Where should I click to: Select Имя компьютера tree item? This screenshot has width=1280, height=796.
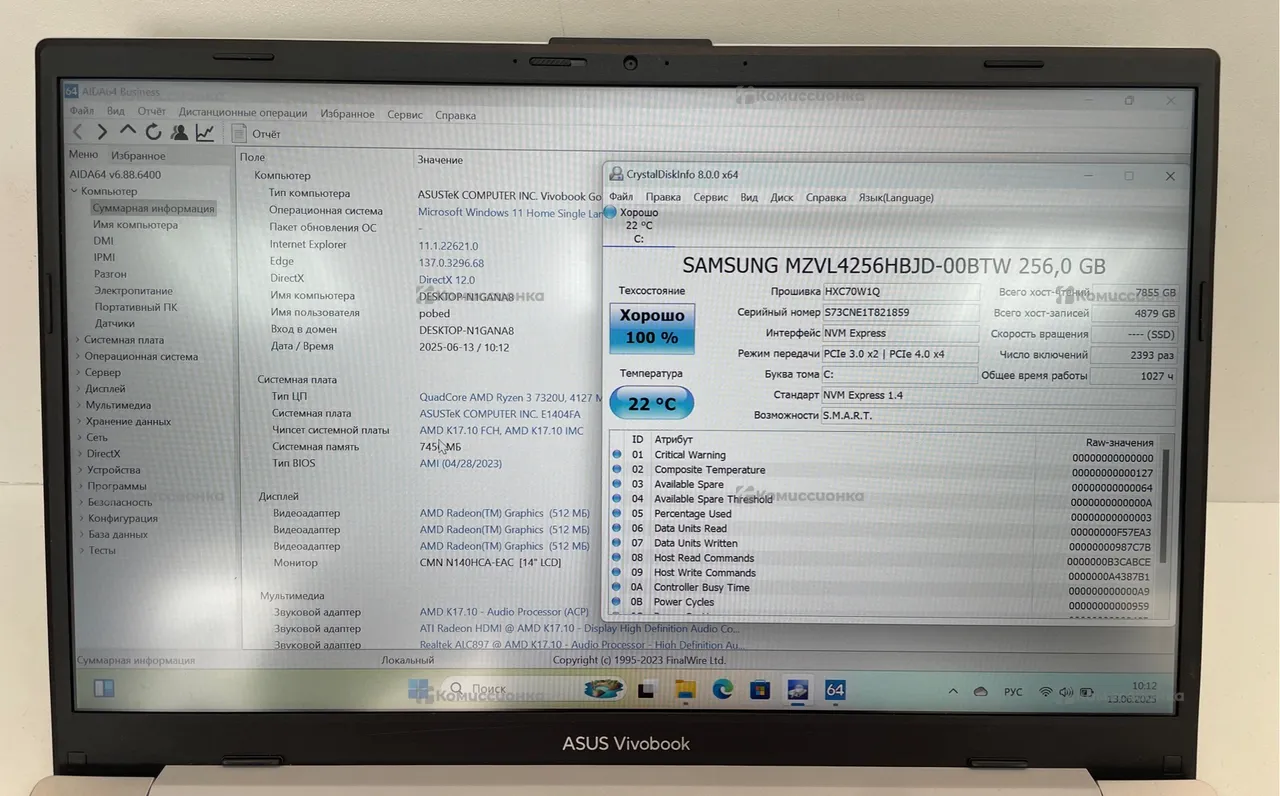[x=135, y=225]
